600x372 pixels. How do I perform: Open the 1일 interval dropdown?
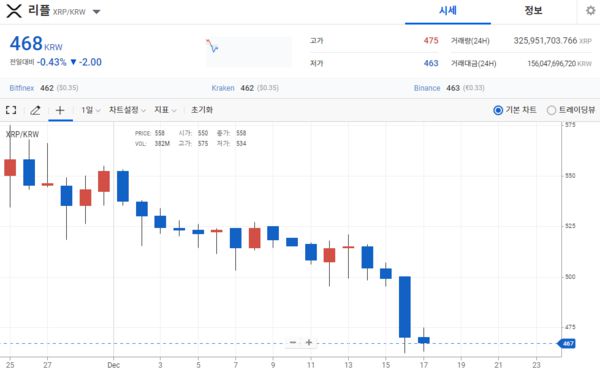(90, 110)
